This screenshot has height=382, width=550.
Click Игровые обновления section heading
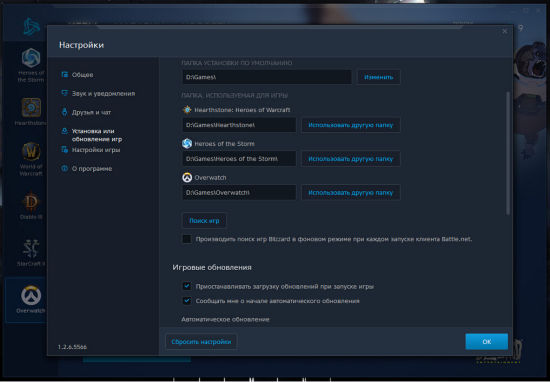(x=212, y=268)
